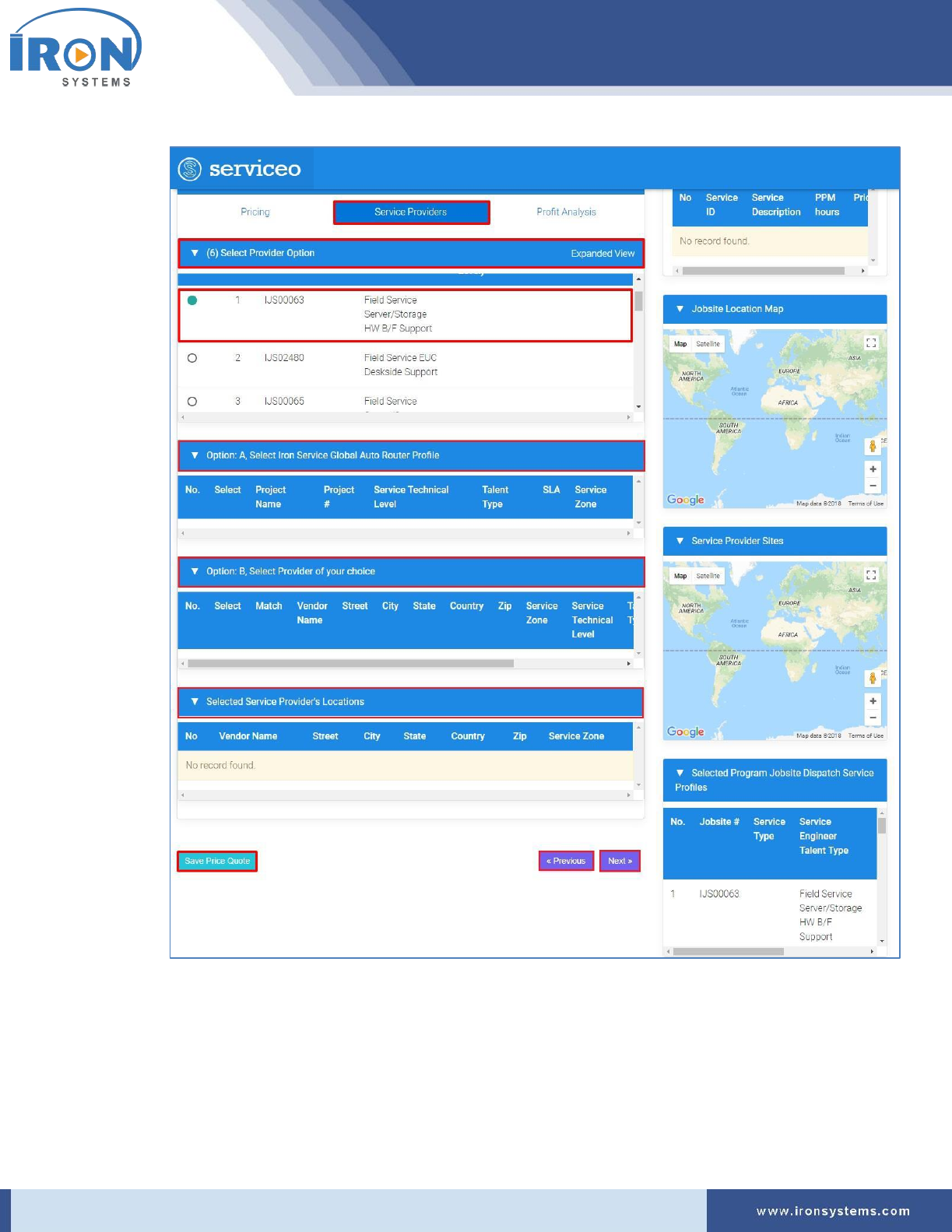Switch Service Provider Sites map to Map view
Image resolution: width=952 pixels, height=1232 pixels.
(x=680, y=576)
